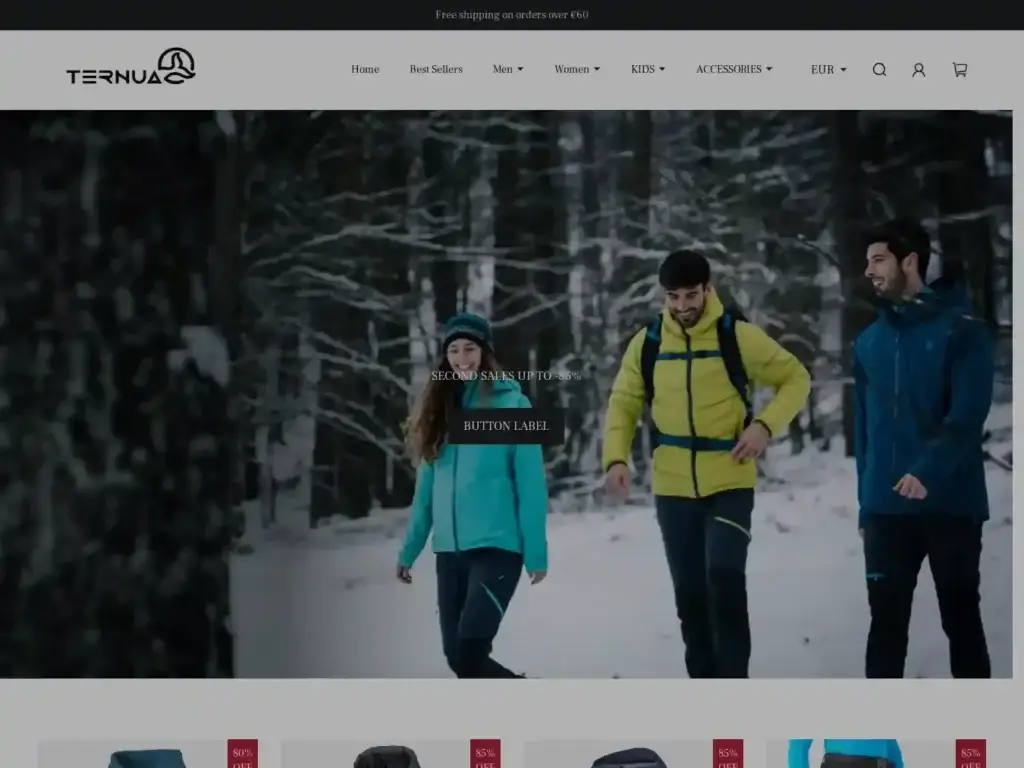Click the Ternua logo

click(x=131, y=67)
